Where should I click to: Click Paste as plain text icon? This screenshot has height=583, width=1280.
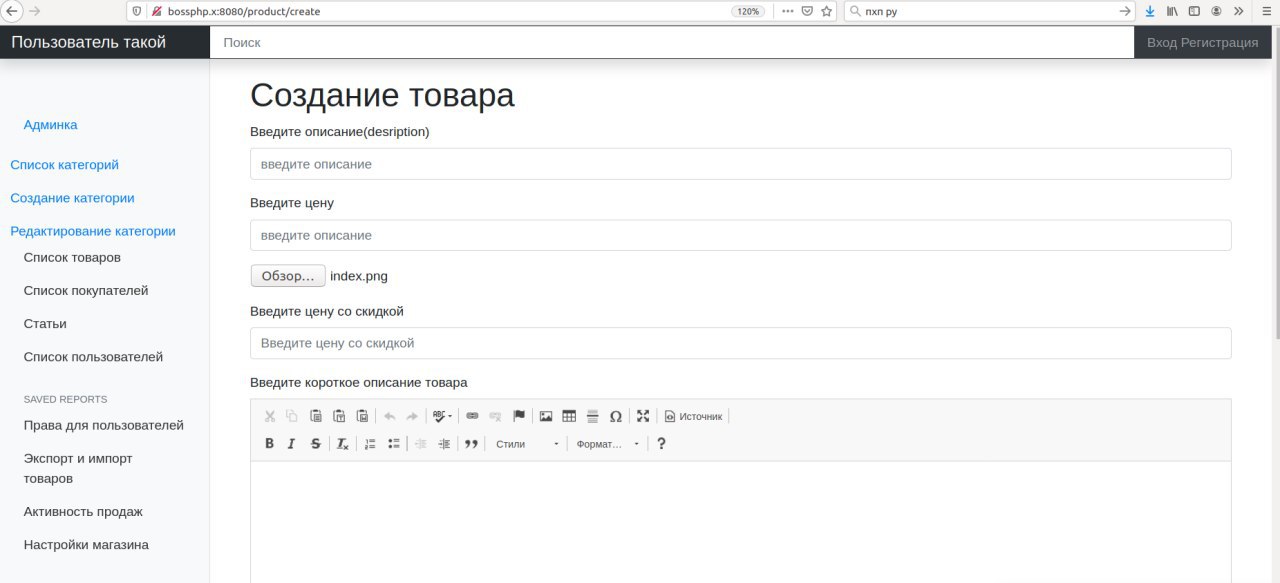tap(339, 416)
